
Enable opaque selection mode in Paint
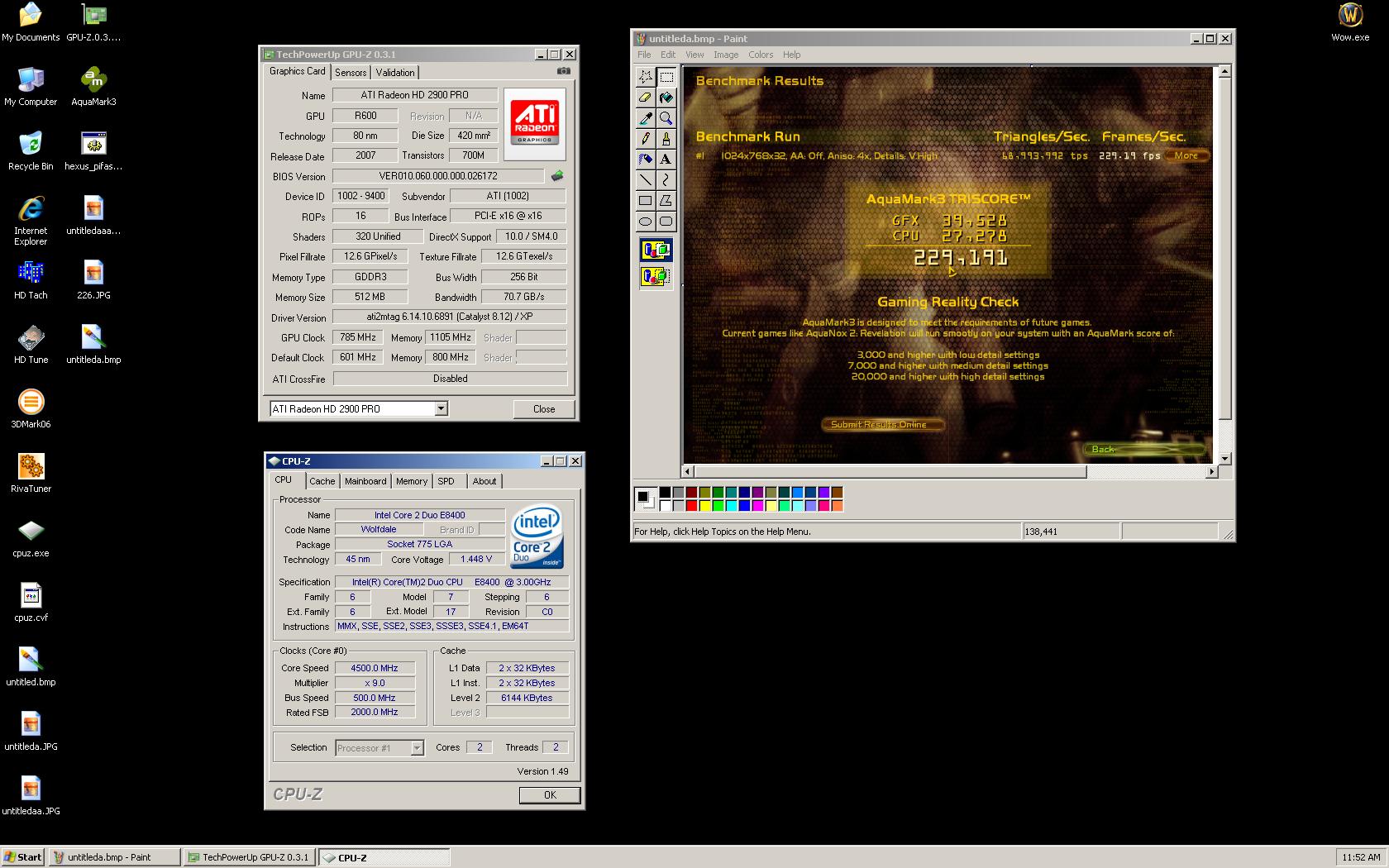656,250
